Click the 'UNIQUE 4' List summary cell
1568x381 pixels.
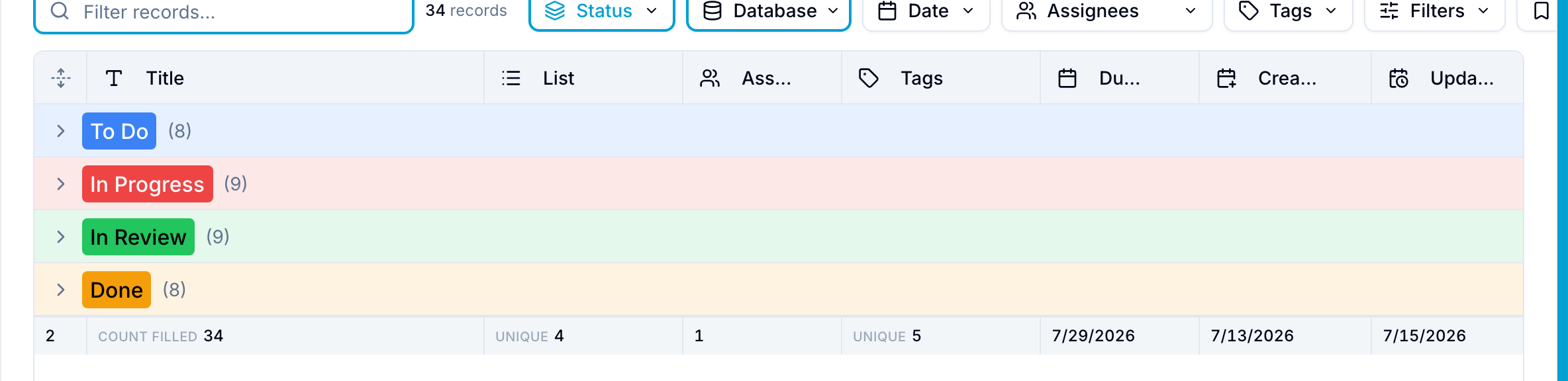583,336
